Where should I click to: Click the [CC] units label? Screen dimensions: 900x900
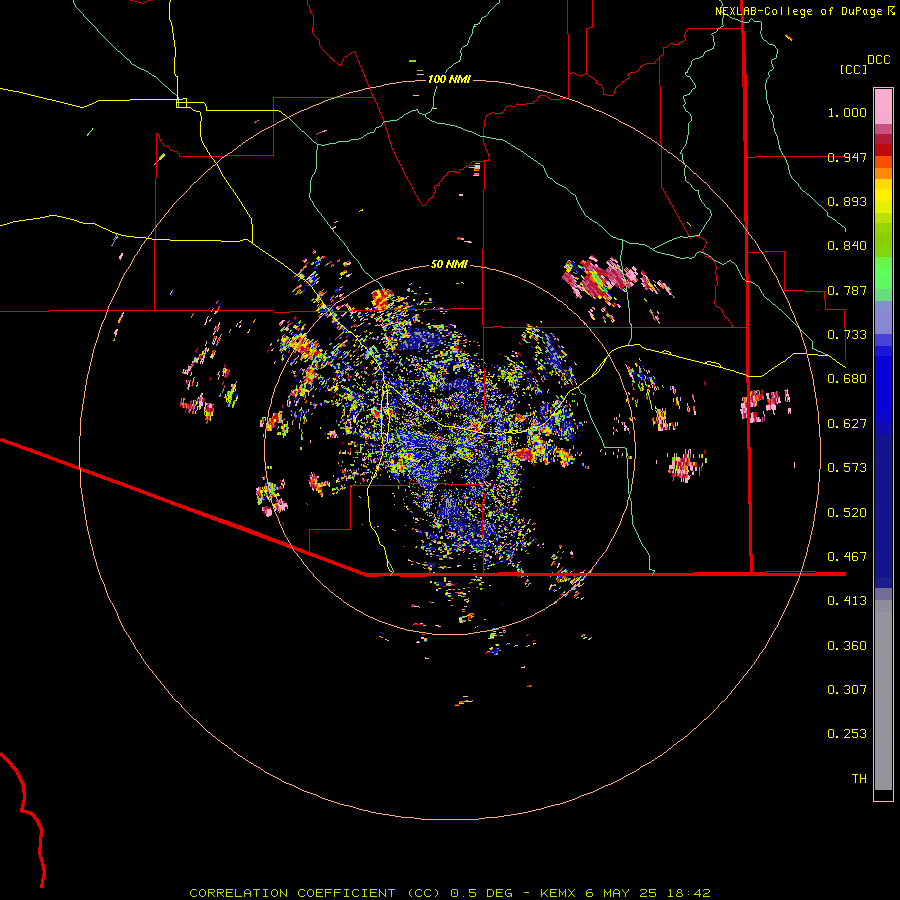tap(854, 69)
